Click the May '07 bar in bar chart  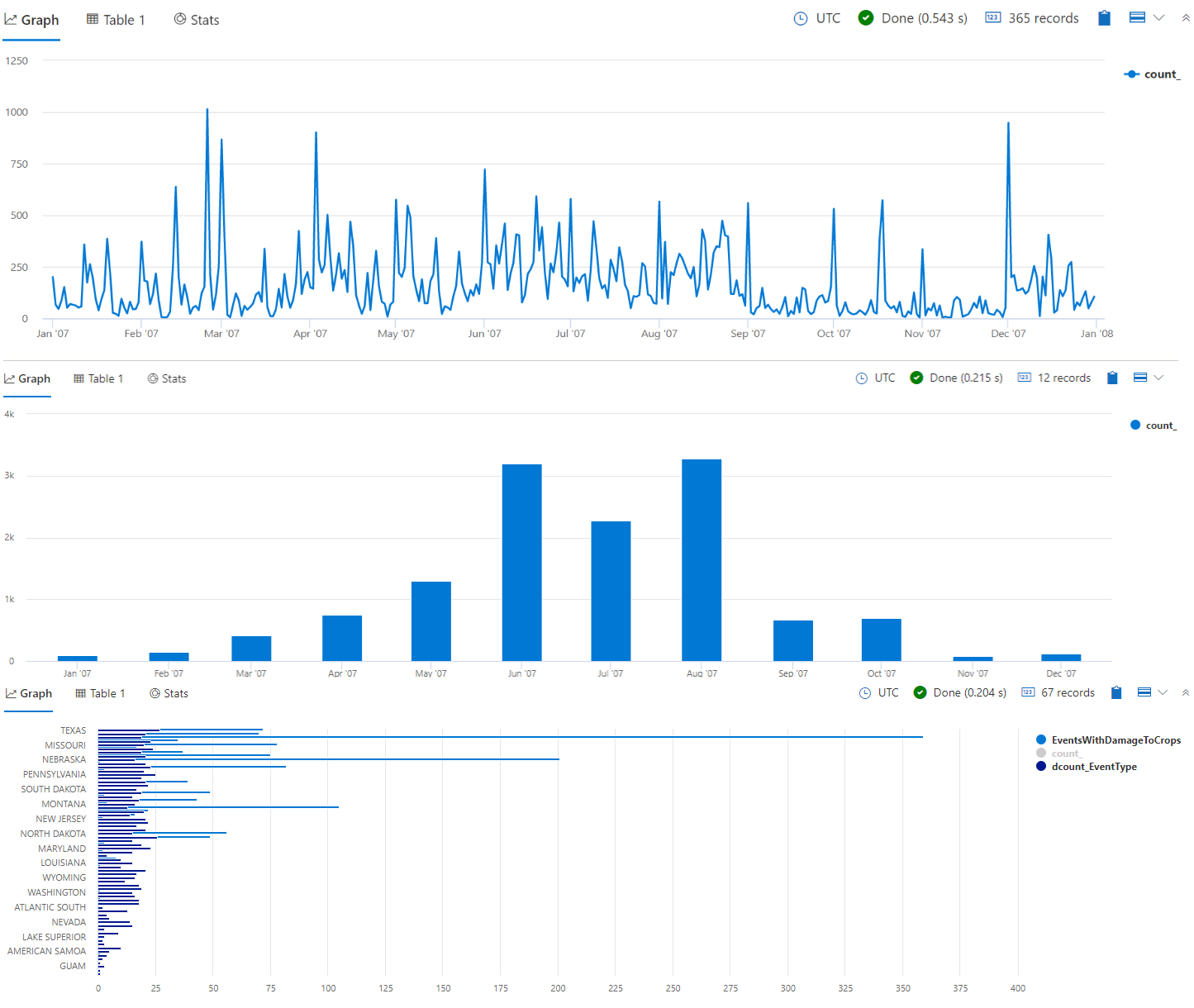[x=431, y=621]
